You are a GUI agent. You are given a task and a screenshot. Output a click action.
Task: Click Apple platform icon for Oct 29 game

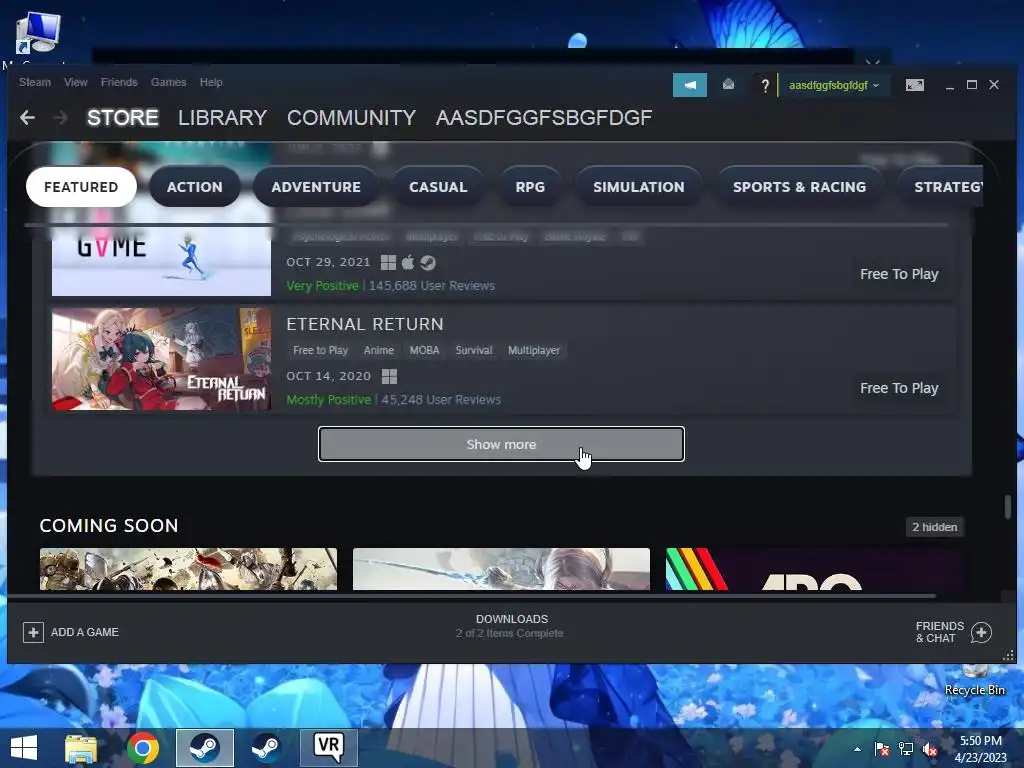point(408,263)
